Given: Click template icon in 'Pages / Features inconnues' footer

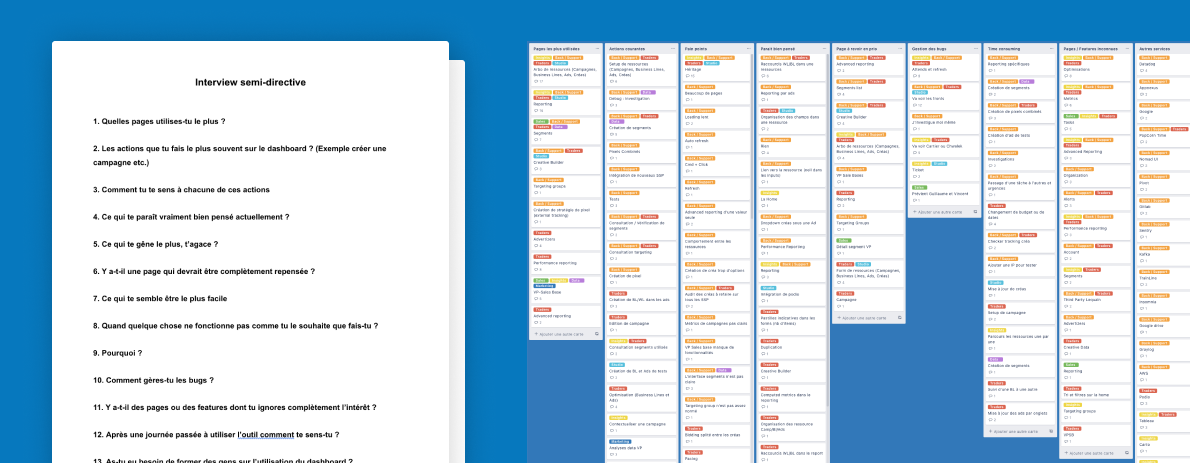Looking at the screenshot, I should click(1127, 453).
